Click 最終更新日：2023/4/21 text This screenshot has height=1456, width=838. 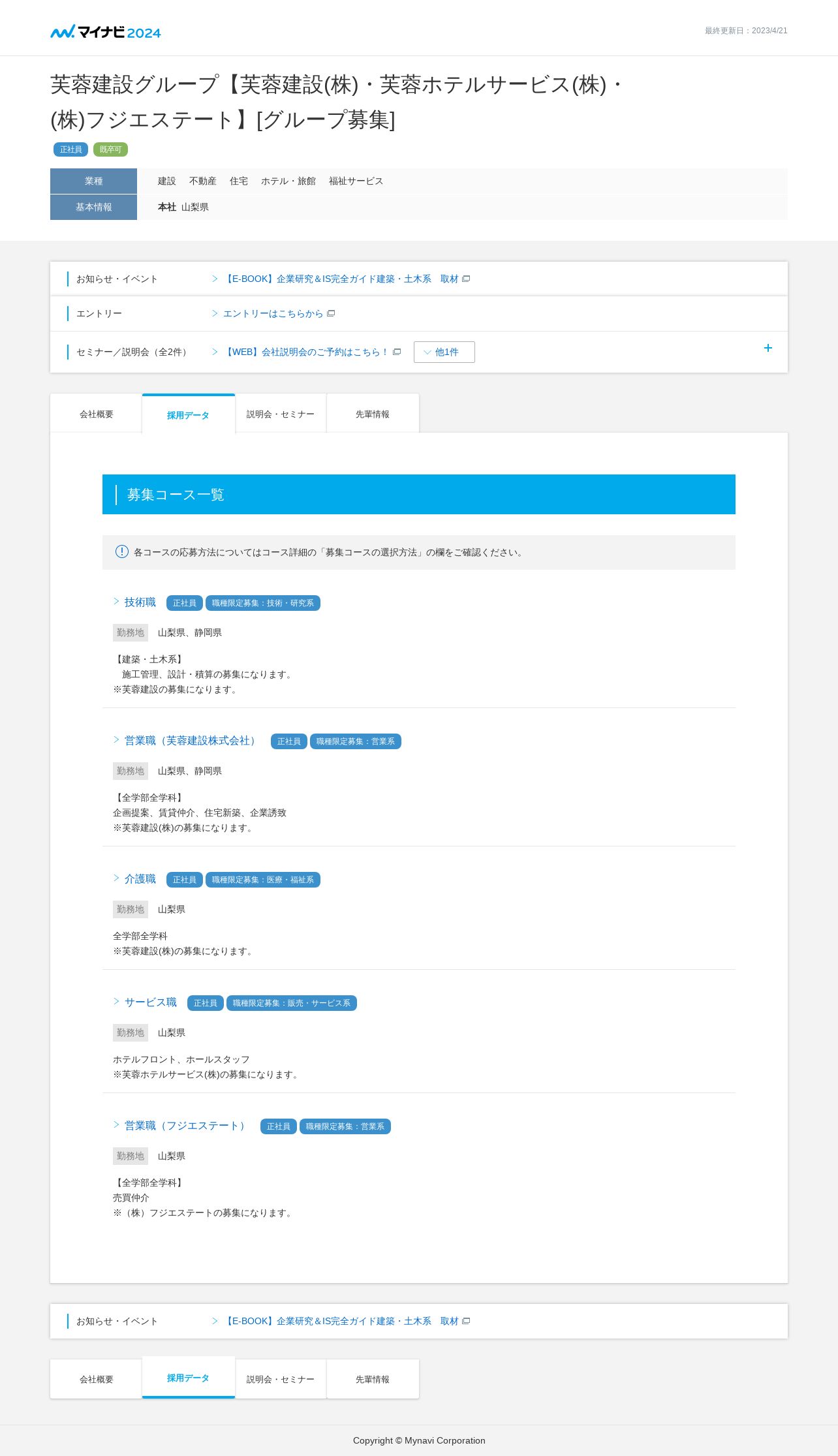746,31
